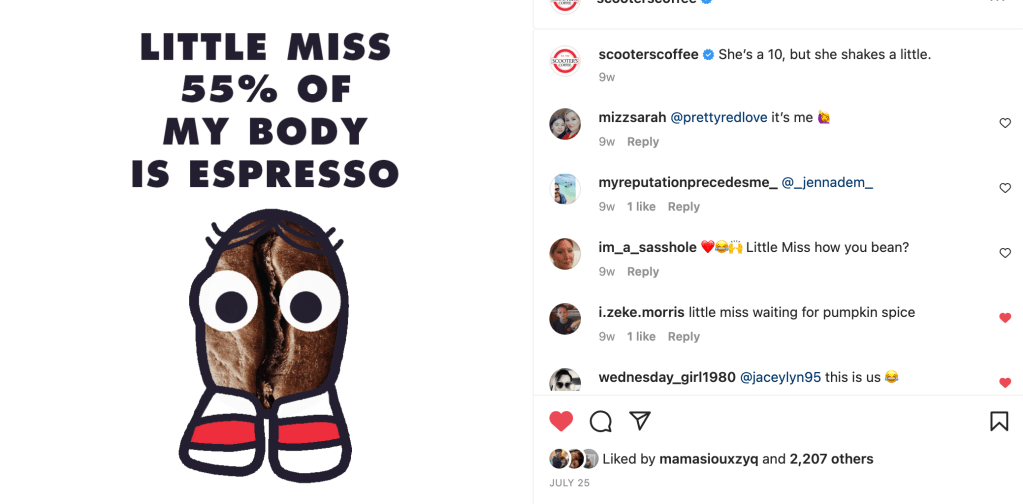Screen dimensions: 1023x504
Task: Unlike wednesday_girl1980 comment red heart
Action: pyautogui.click(x=1005, y=383)
